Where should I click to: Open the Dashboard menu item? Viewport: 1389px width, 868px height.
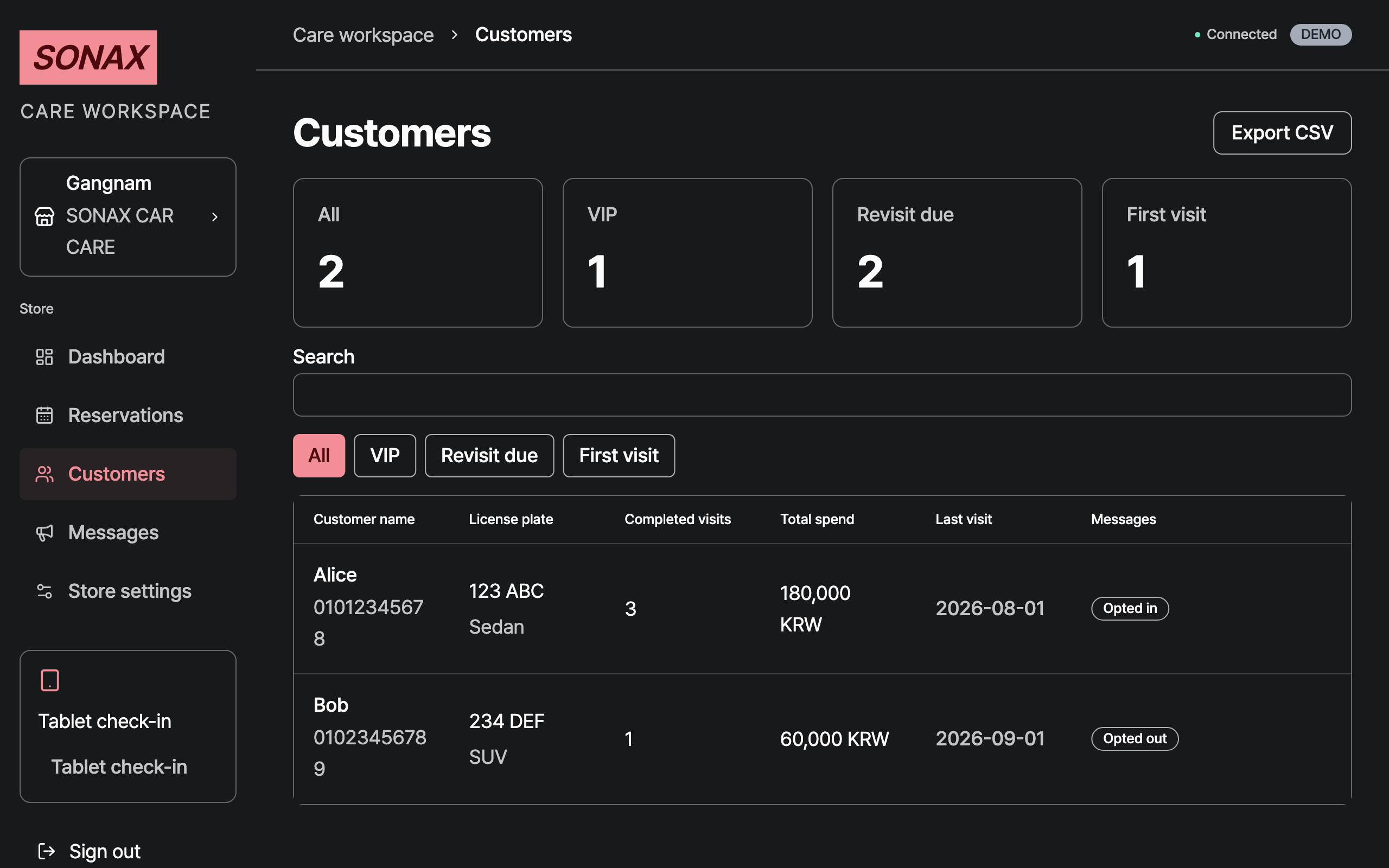(x=128, y=357)
